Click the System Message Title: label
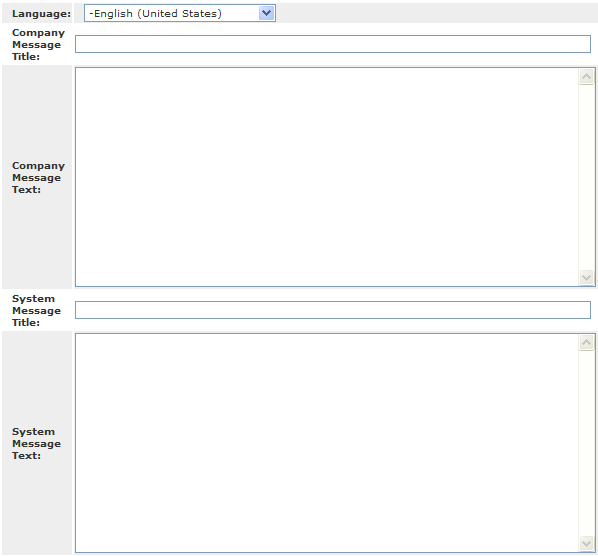Screen dimensions: 598x556 [x=36, y=311]
